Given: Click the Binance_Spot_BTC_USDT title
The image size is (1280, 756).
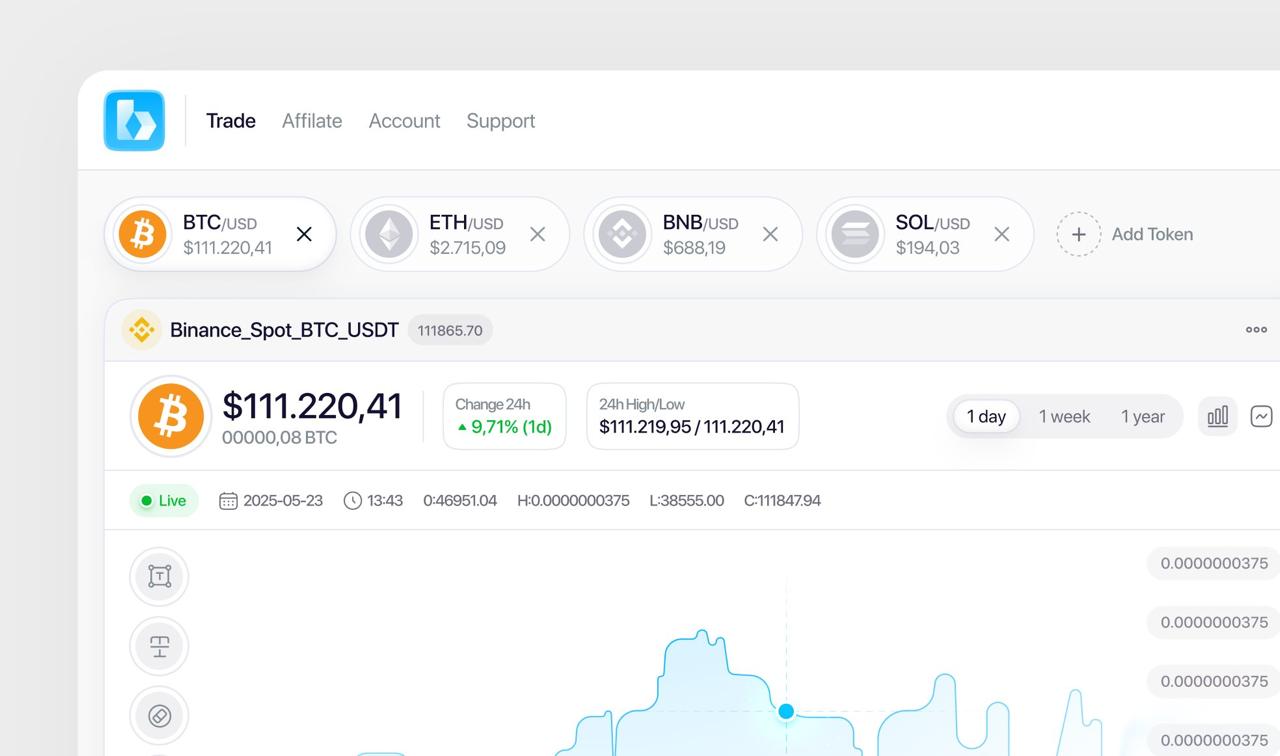Looking at the screenshot, I should (x=284, y=330).
